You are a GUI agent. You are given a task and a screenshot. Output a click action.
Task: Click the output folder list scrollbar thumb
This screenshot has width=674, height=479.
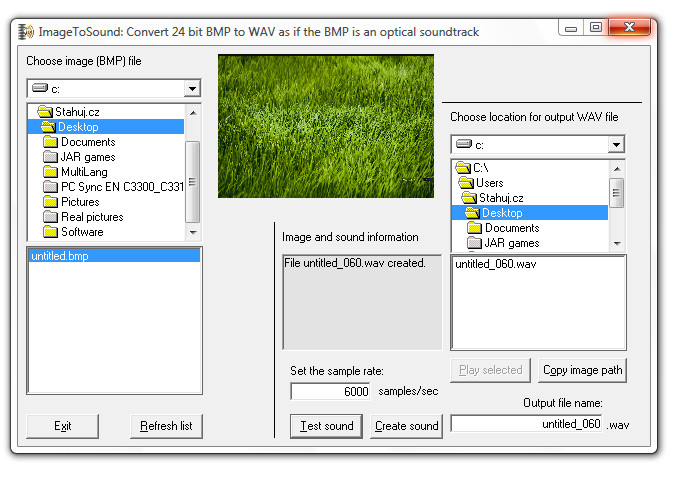tap(617, 192)
